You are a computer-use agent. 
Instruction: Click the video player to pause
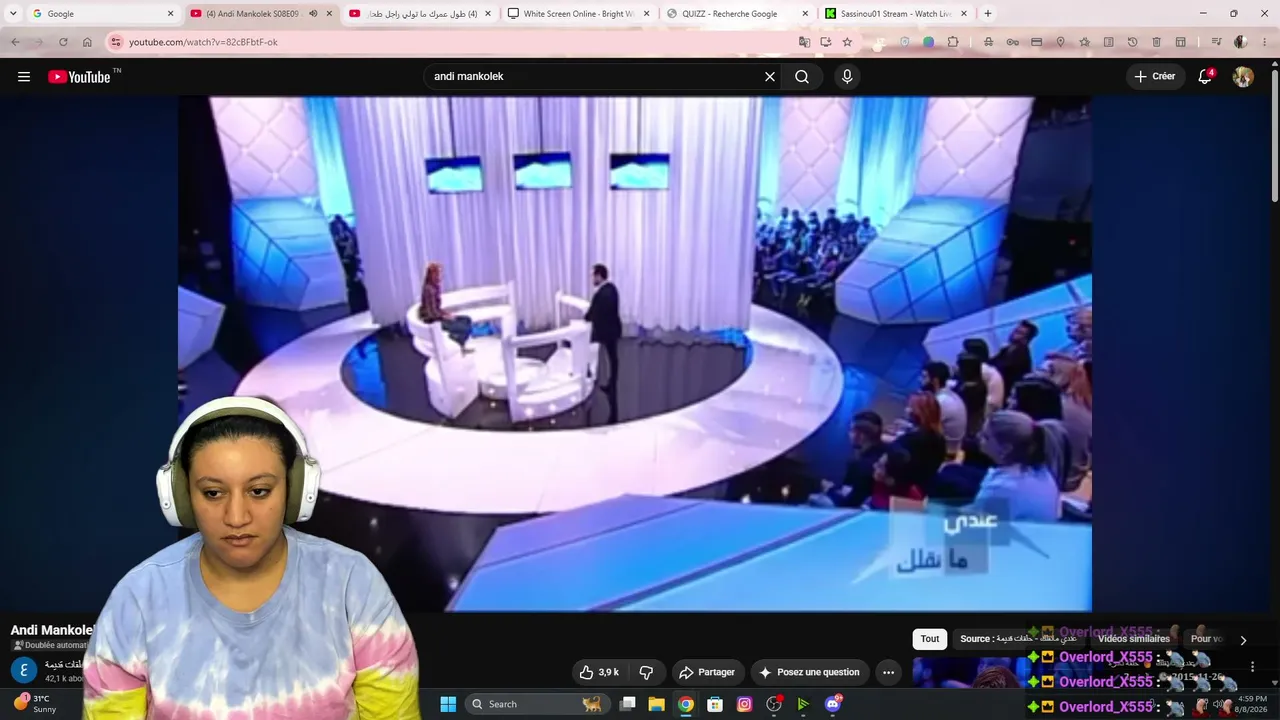click(635, 353)
